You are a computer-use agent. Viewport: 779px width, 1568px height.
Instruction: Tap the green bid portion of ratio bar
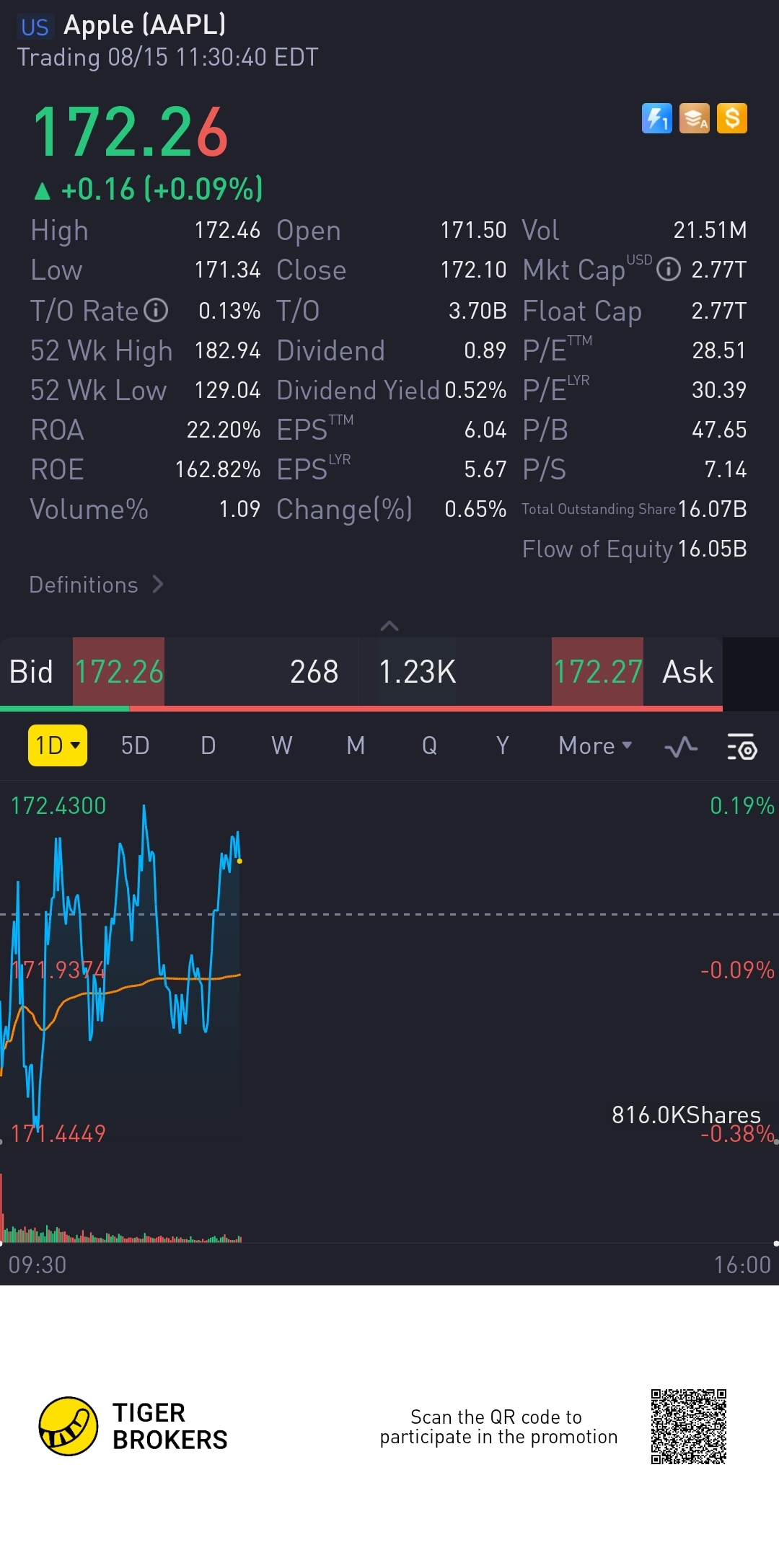[65, 709]
